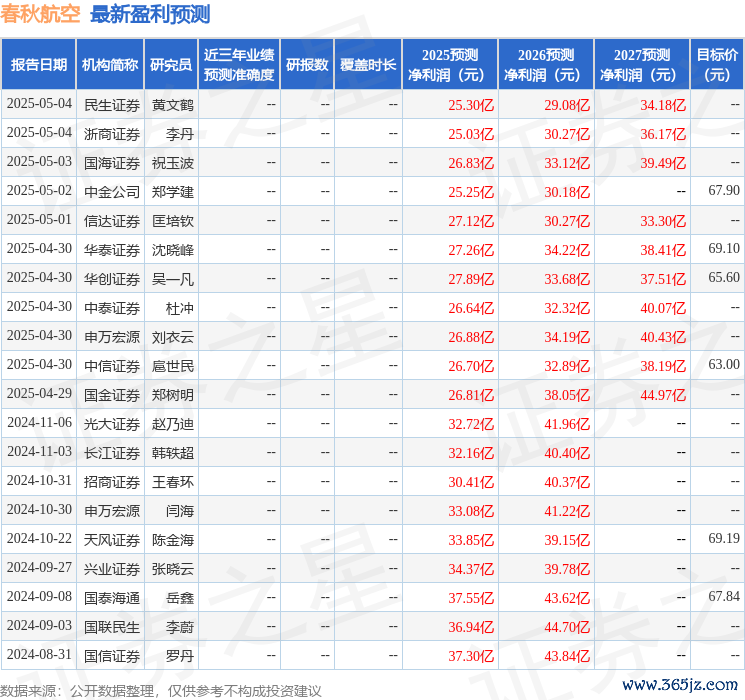Select the 40.07亿 forecast value
The height and width of the screenshot is (700, 745).
coord(663,308)
